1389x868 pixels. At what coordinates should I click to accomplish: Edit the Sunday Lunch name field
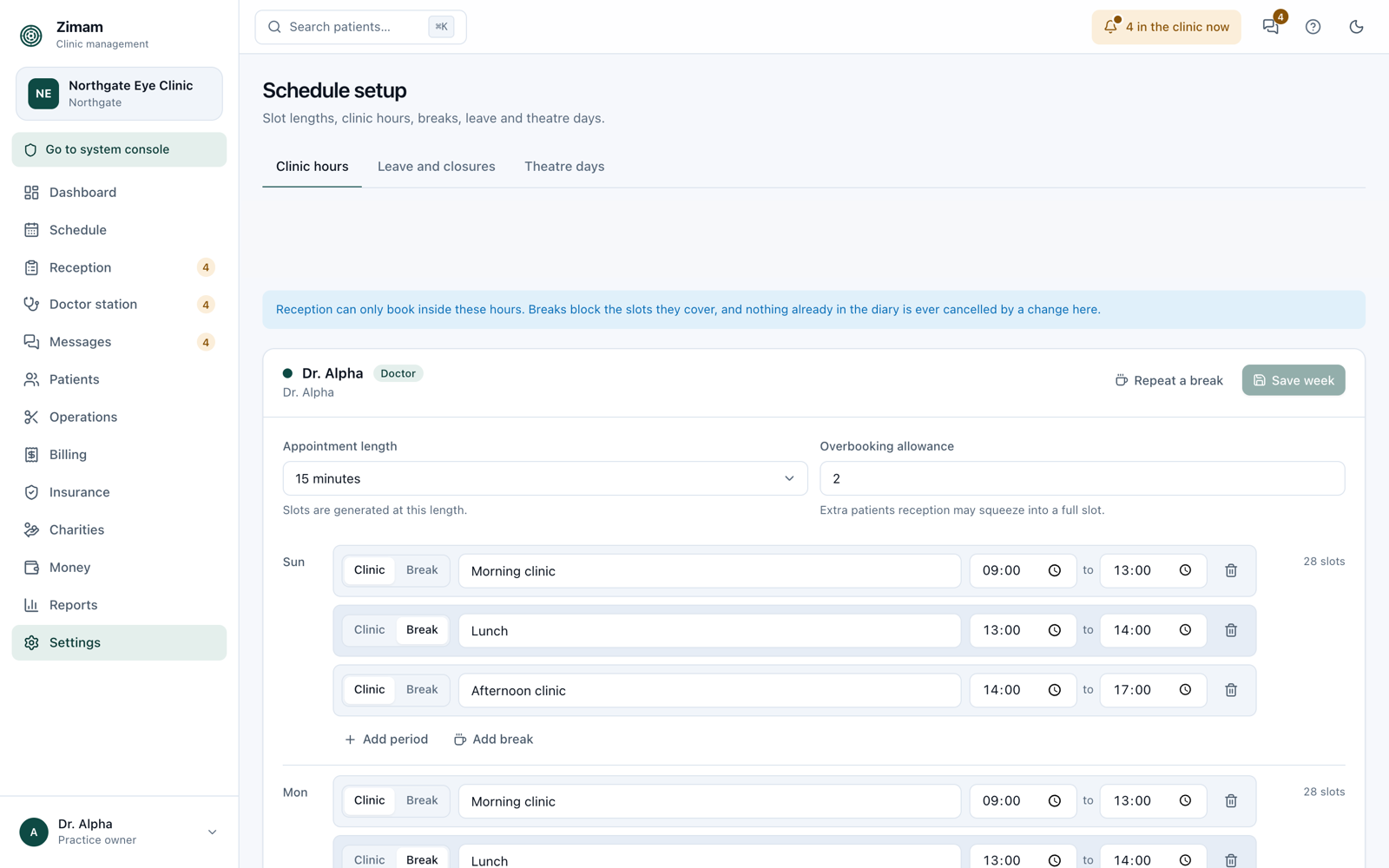point(709,631)
